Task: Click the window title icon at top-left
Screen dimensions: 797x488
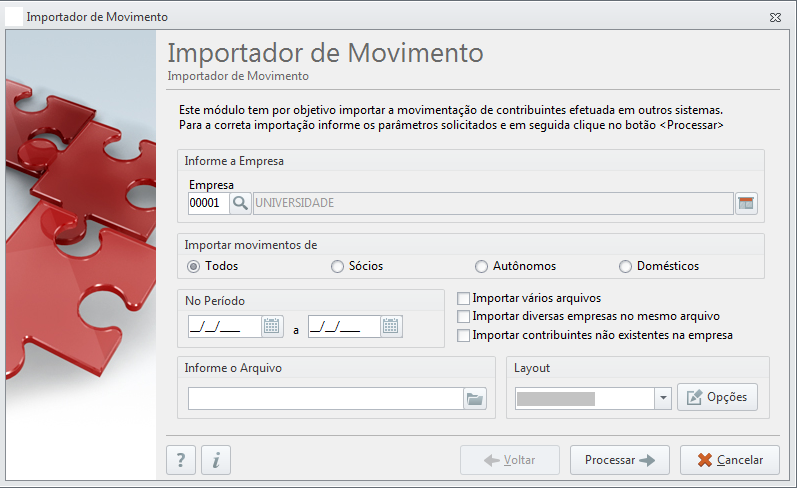Action: 14,17
